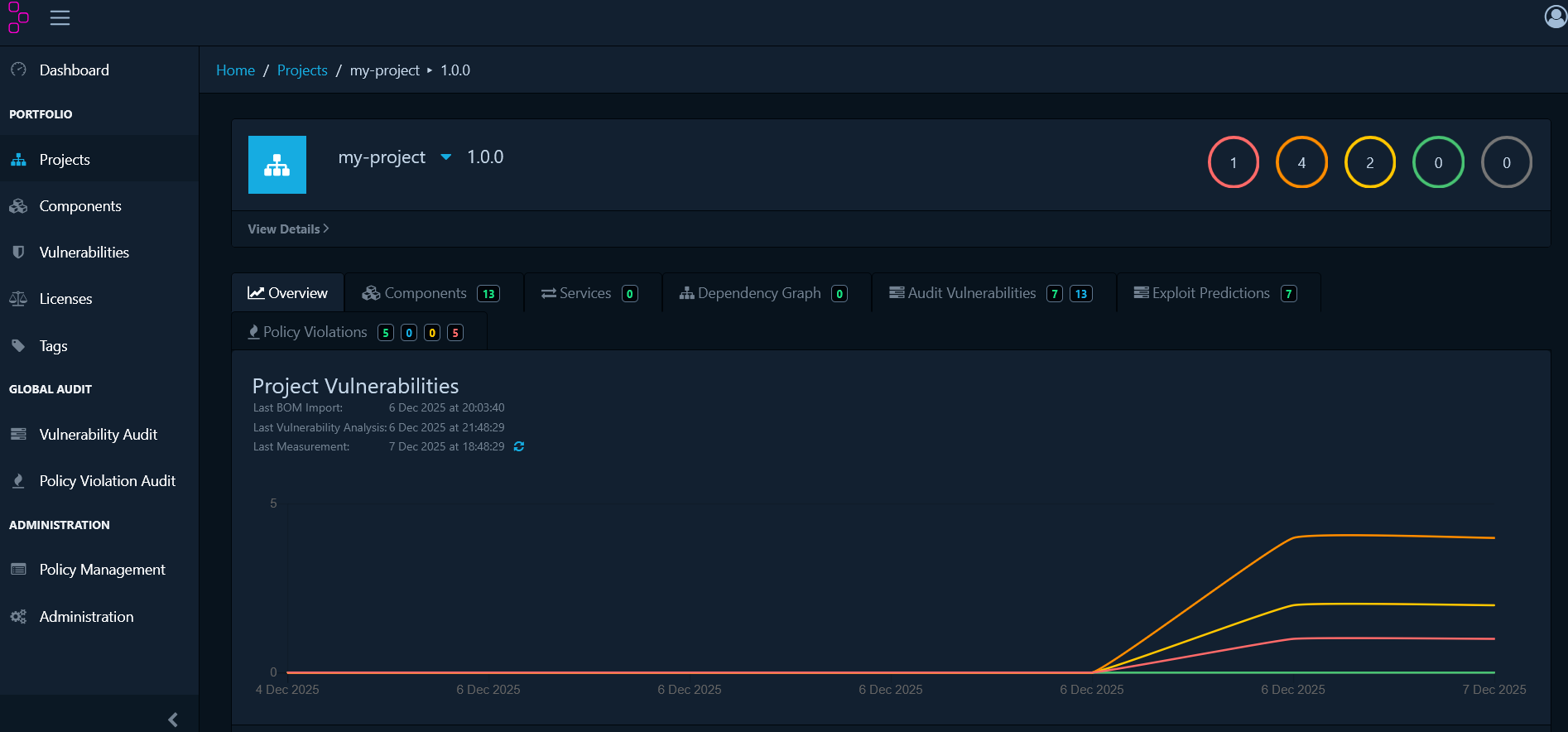Expand View Details chevron
This screenshot has height=732, width=1568.
[x=326, y=229]
